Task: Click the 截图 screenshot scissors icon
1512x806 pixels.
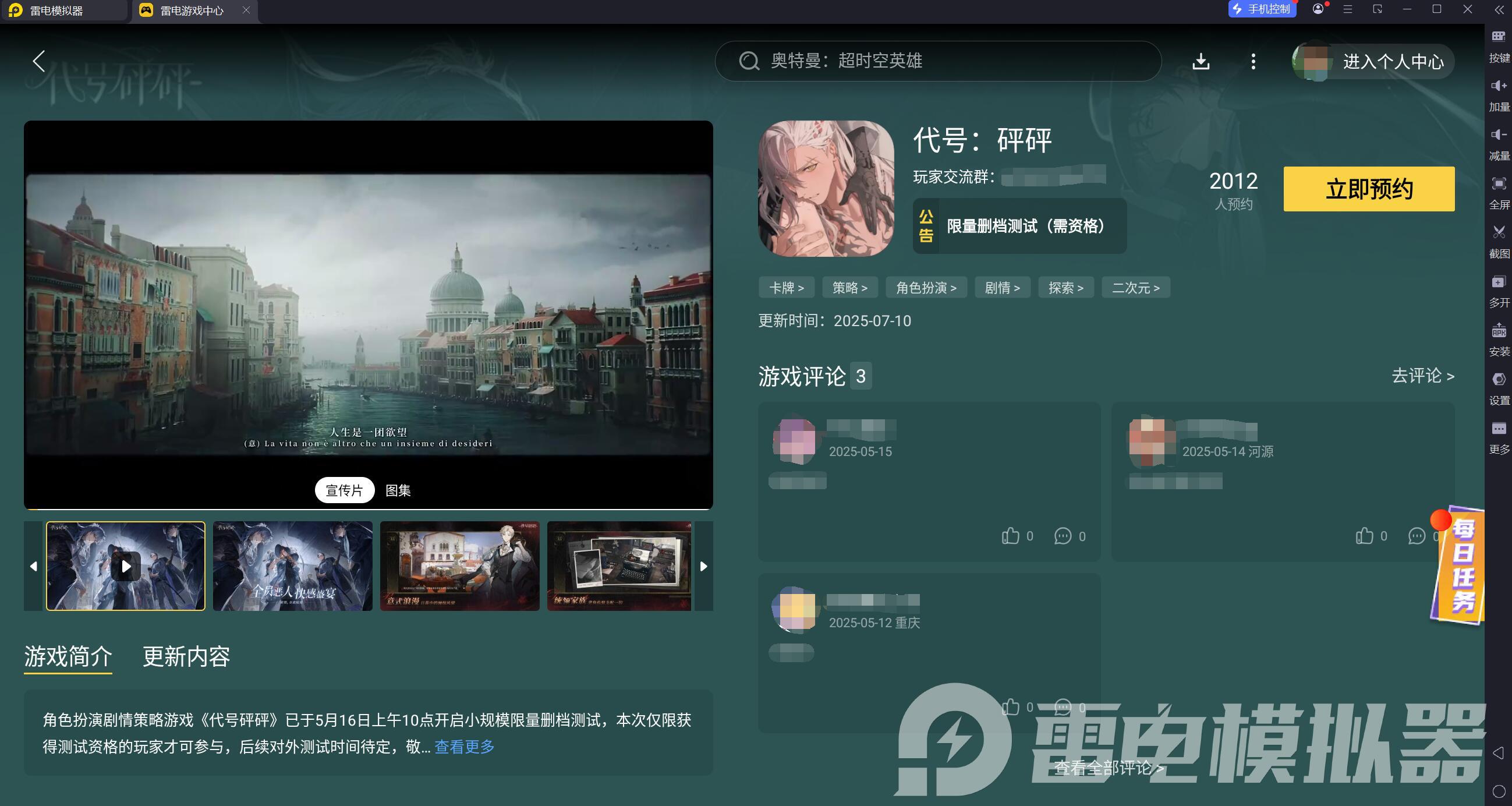Action: pos(1499,232)
